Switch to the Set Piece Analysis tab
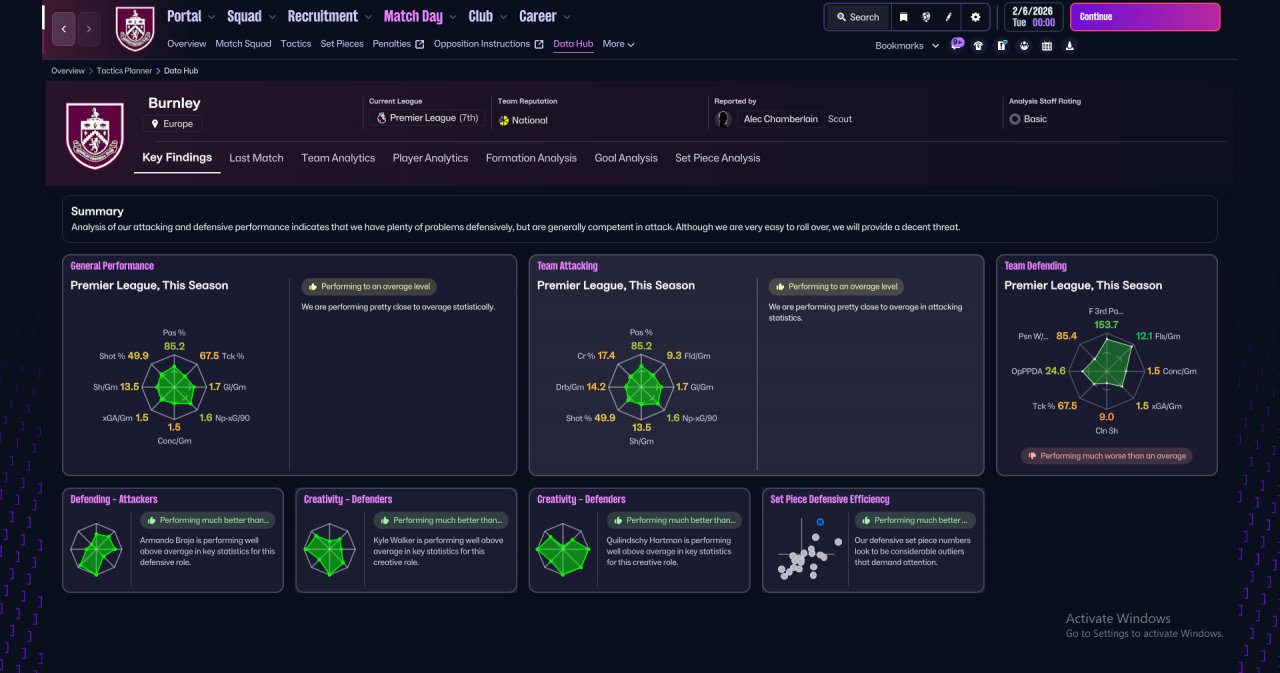 [717, 158]
